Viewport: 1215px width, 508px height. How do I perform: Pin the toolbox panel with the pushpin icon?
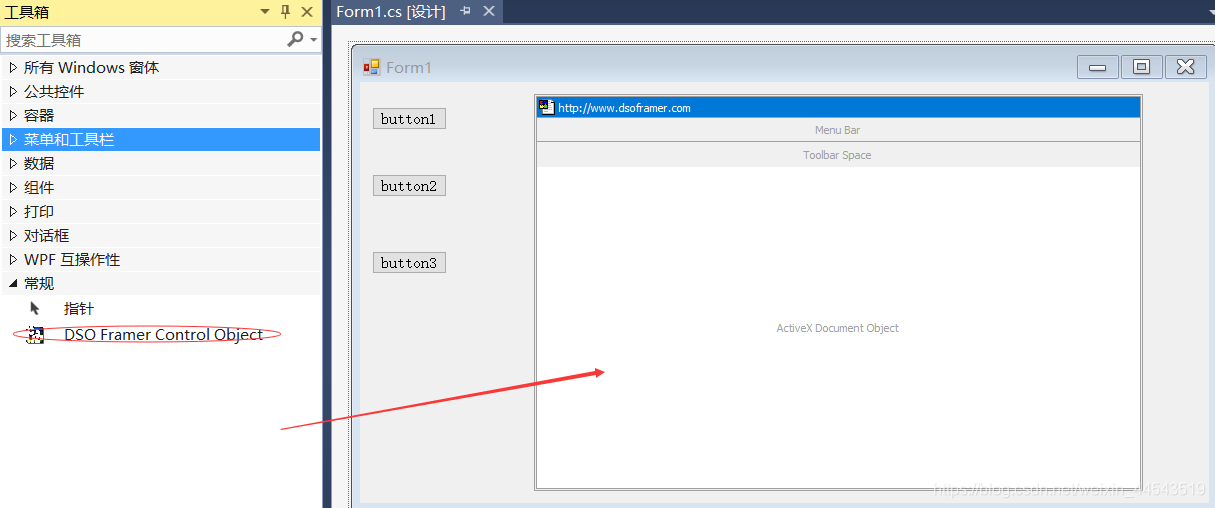285,12
